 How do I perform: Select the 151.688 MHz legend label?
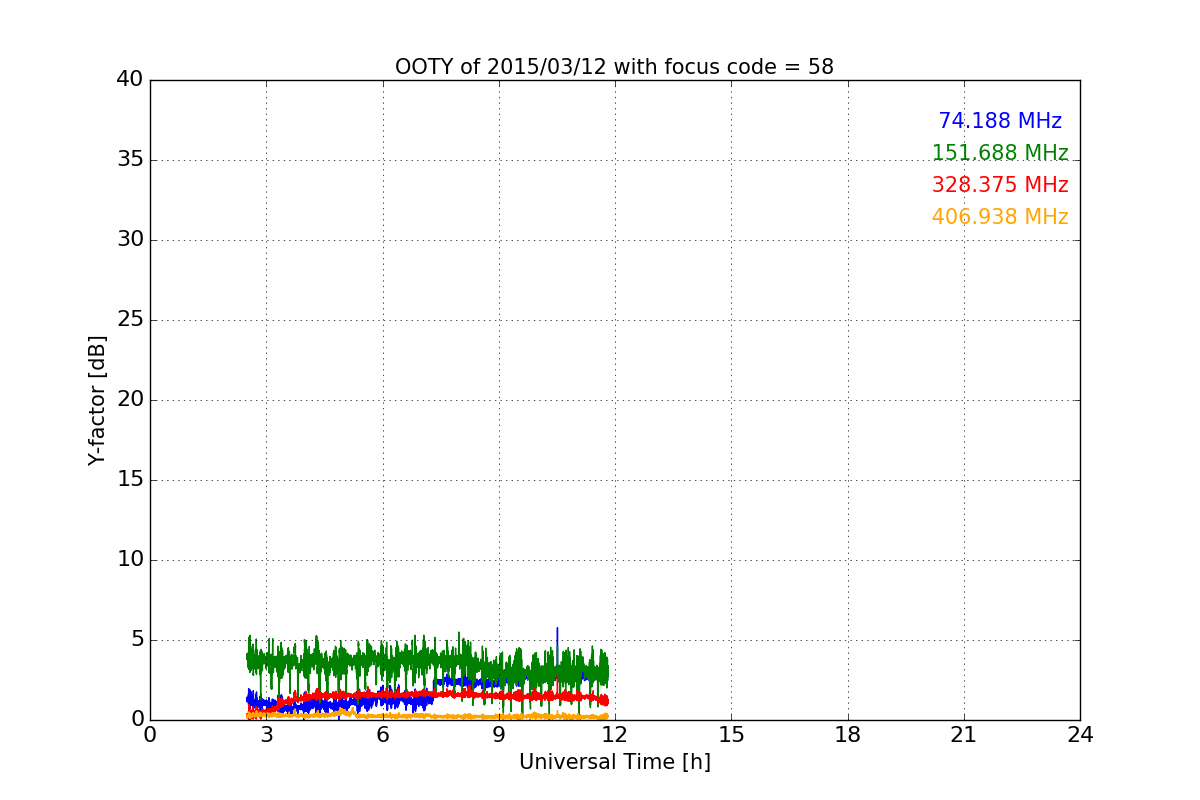1000,153
